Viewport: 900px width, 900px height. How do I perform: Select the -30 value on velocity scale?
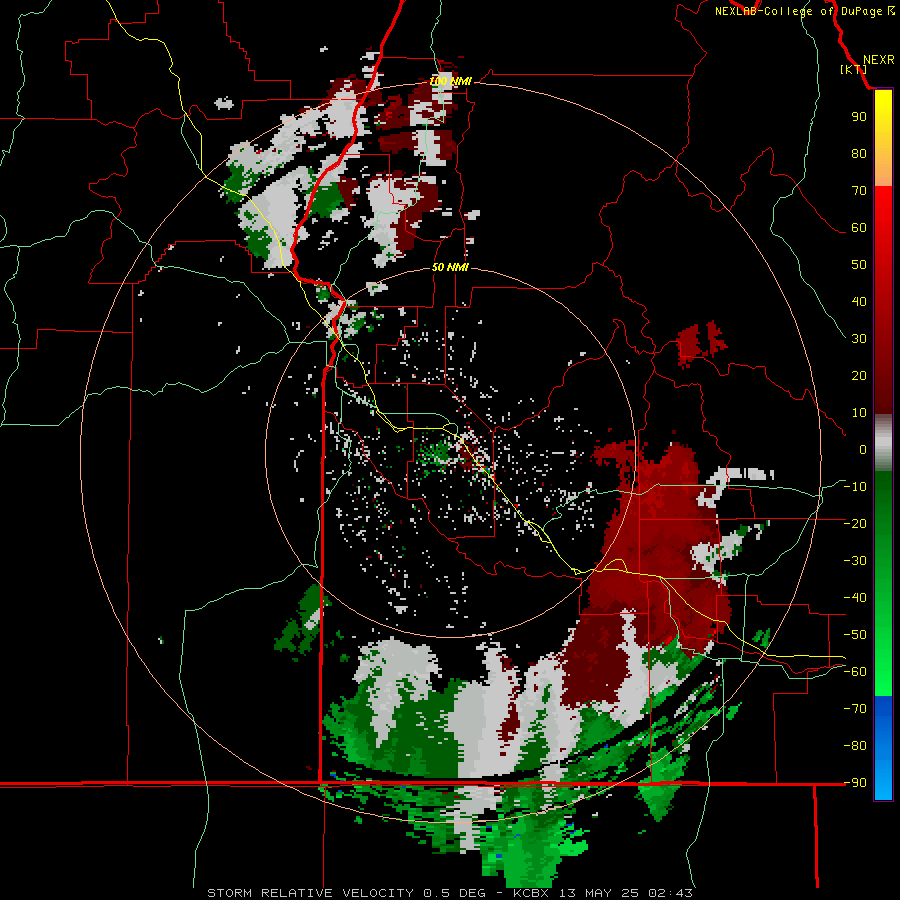click(855, 560)
